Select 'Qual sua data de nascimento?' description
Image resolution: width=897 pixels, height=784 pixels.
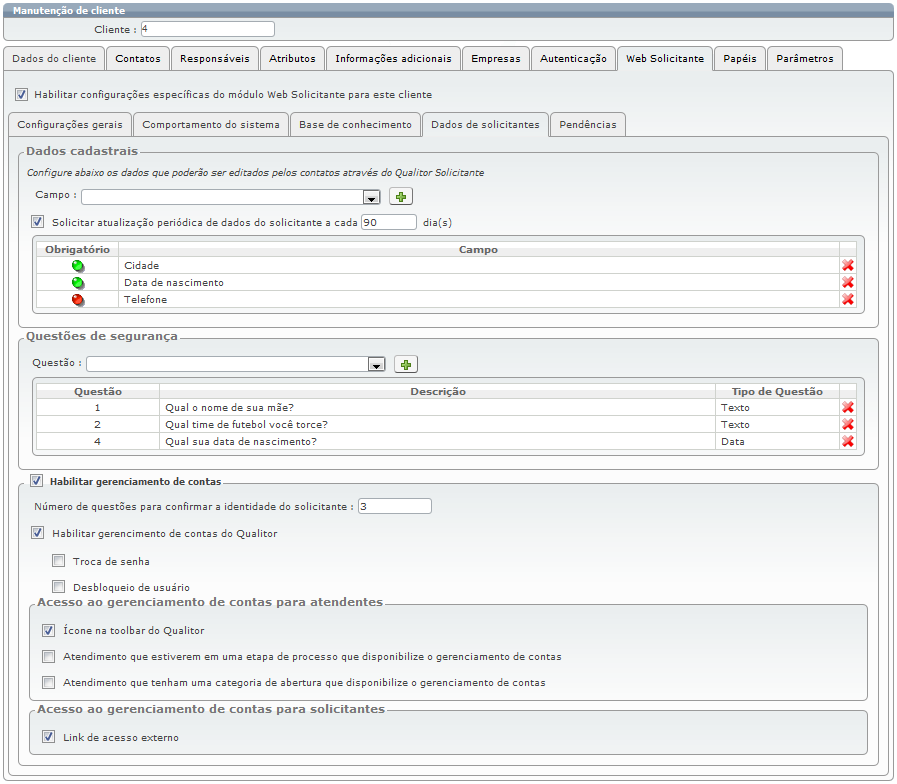(241, 441)
